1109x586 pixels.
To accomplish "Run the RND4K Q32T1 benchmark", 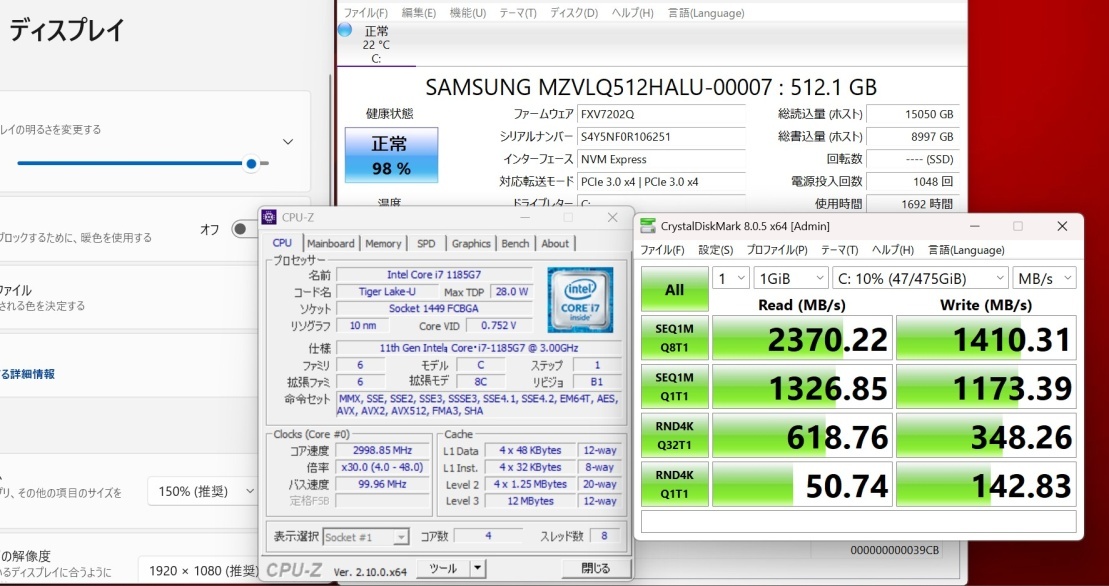I will pos(674,436).
